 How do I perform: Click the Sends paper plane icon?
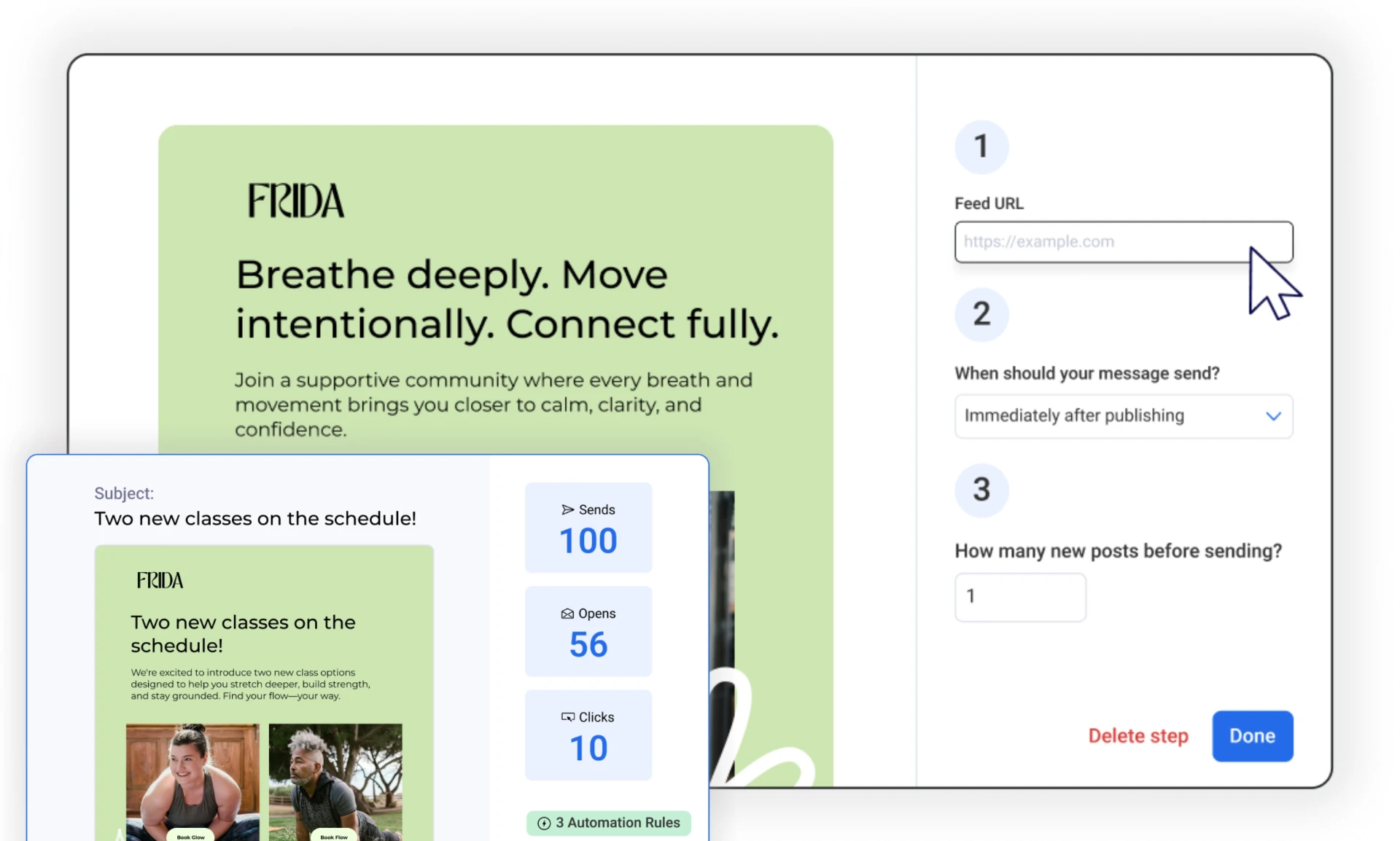point(567,509)
